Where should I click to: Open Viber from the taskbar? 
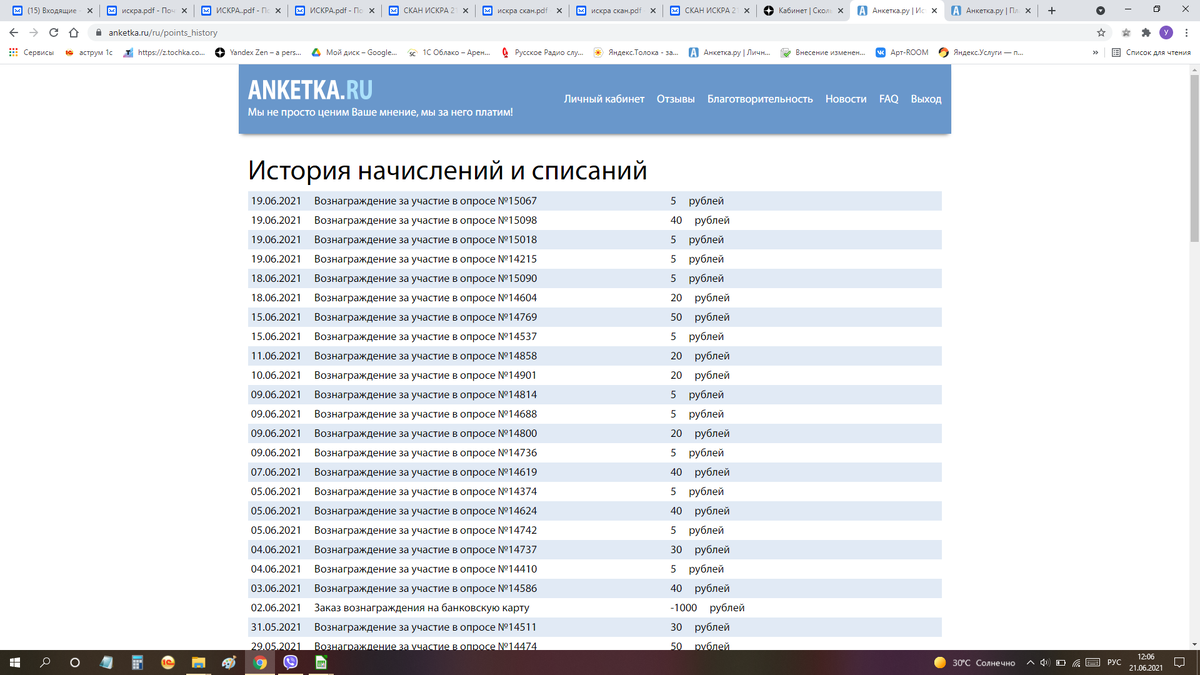point(290,662)
